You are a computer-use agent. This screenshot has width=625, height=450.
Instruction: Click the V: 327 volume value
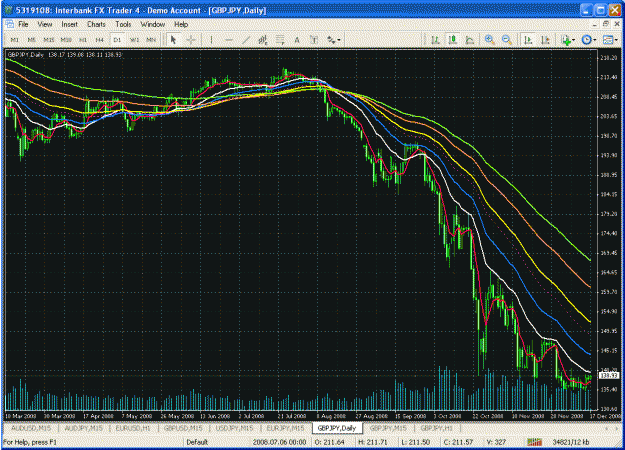tap(496, 442)
